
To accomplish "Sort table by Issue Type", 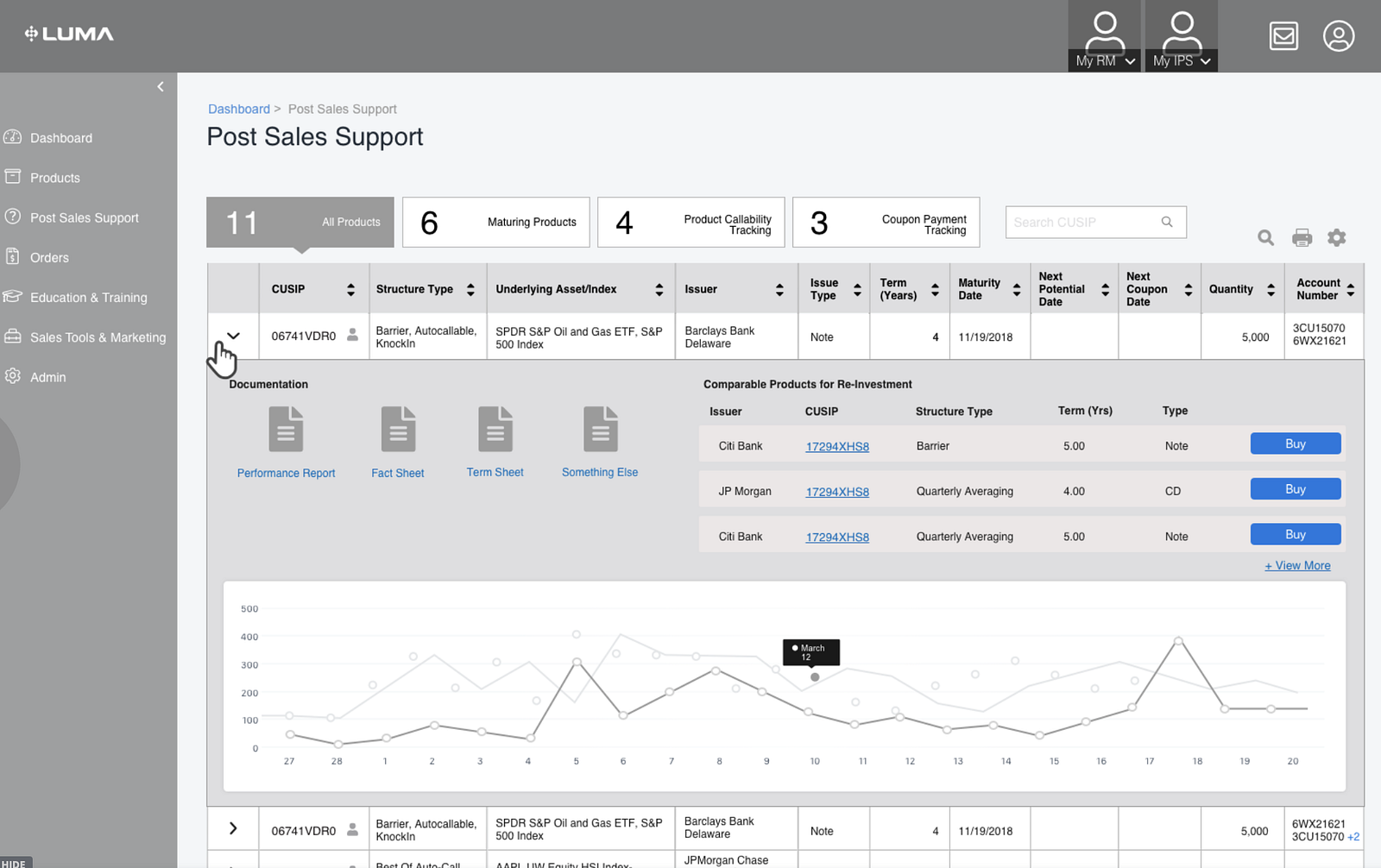I will pos(857,289).
